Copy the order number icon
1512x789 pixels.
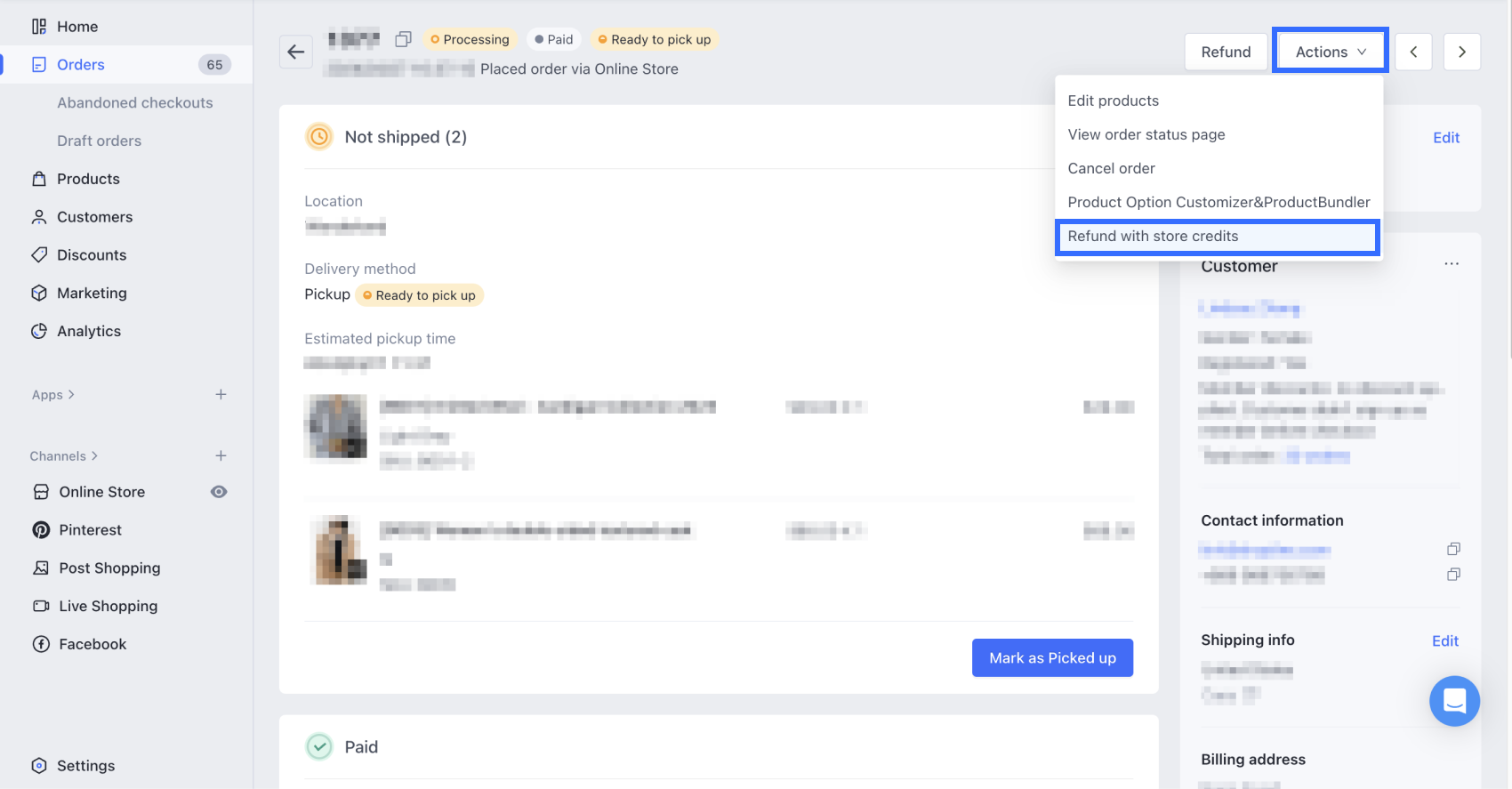click(x=403, y=39)
